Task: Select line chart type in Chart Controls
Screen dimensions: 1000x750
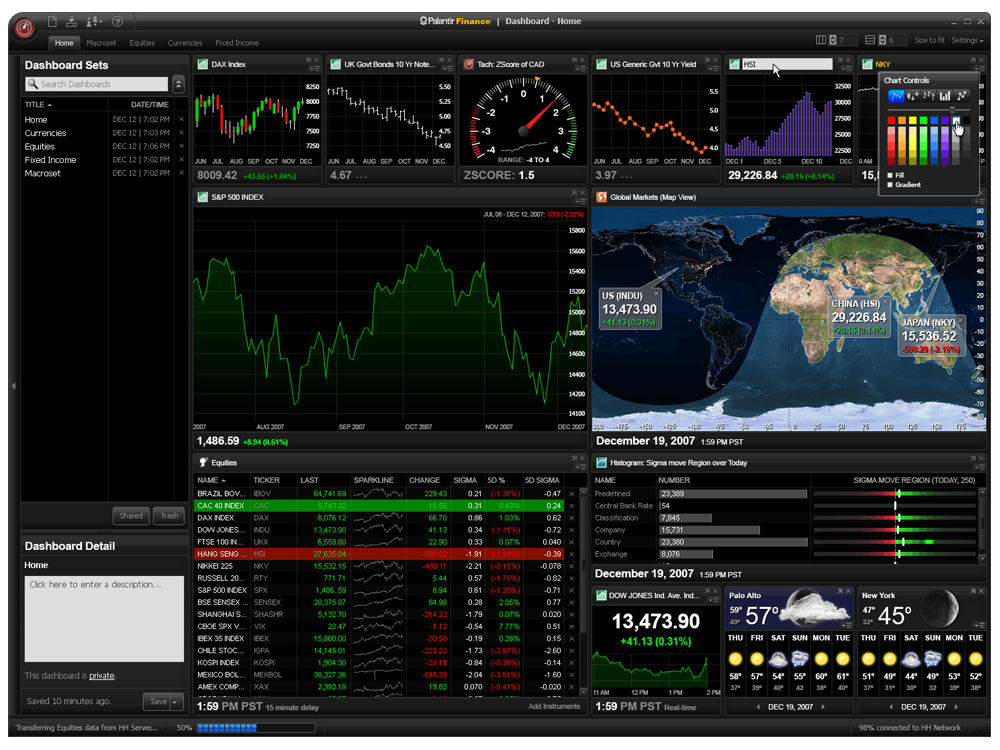Action: pos(896,96)
